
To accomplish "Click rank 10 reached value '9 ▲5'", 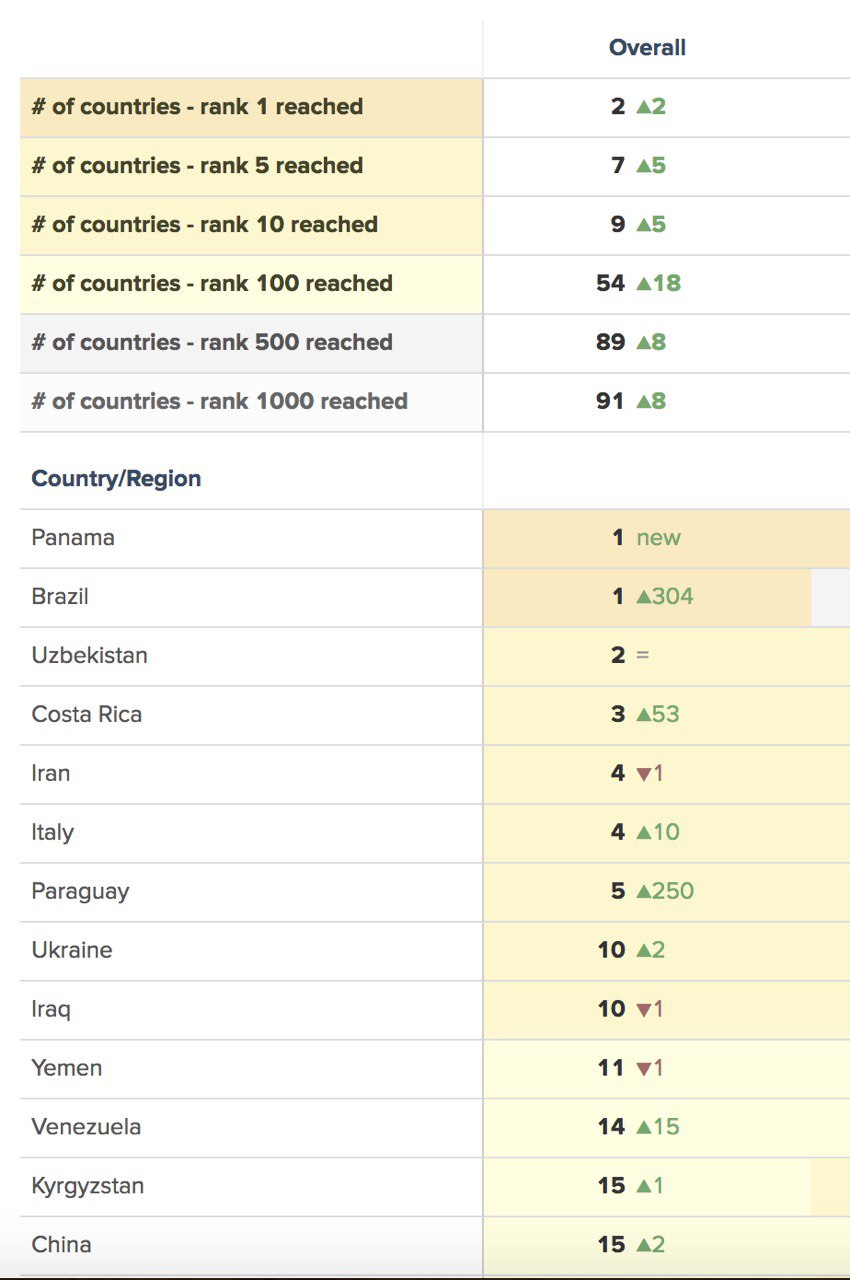I will point(639,225).
